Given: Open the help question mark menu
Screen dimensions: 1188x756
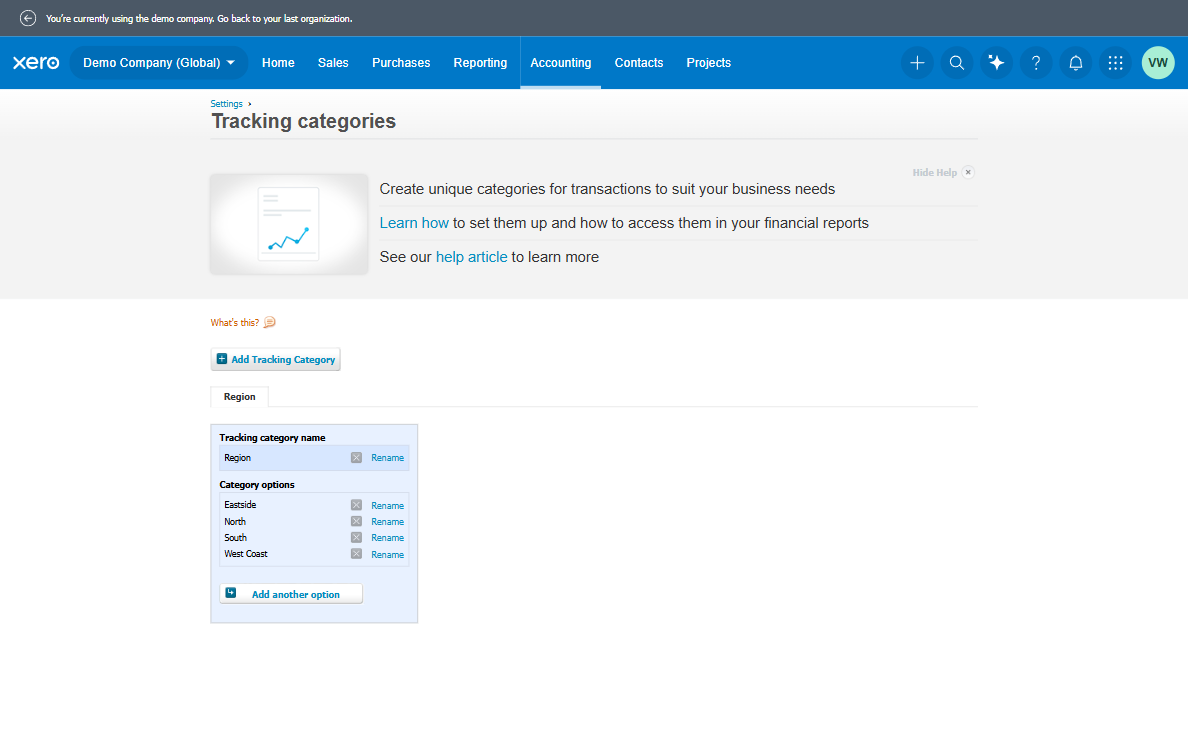Looking at the screenshot, I should [1036, 63].
